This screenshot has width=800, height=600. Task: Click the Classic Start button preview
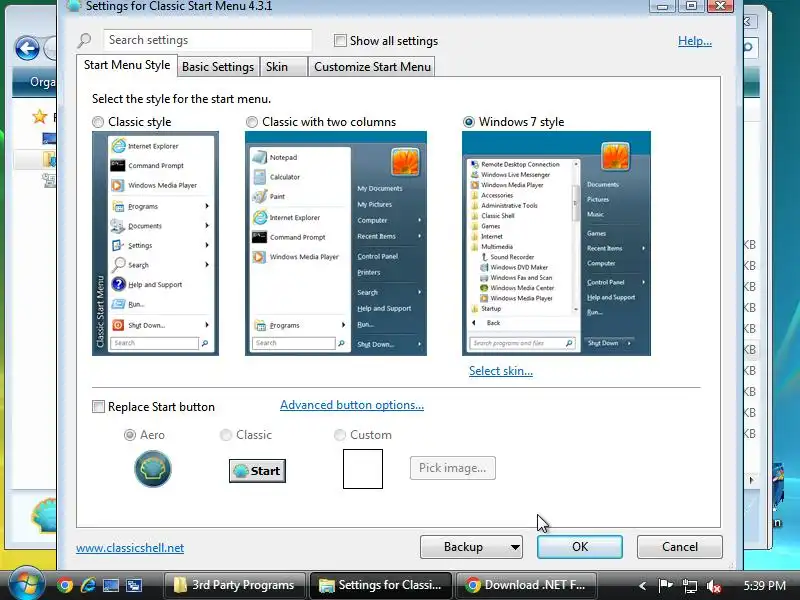pos(257,470)
